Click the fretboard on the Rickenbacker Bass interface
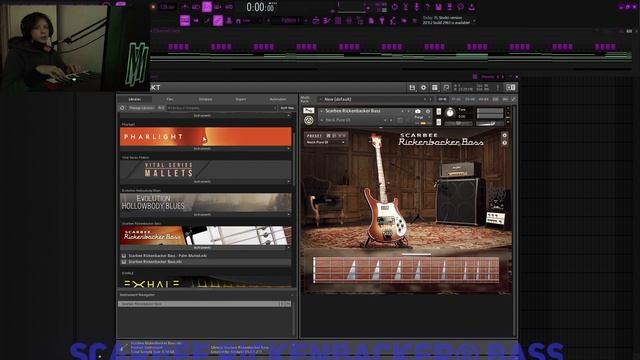Viewport: 640px width, 360px height. point(406,270)
